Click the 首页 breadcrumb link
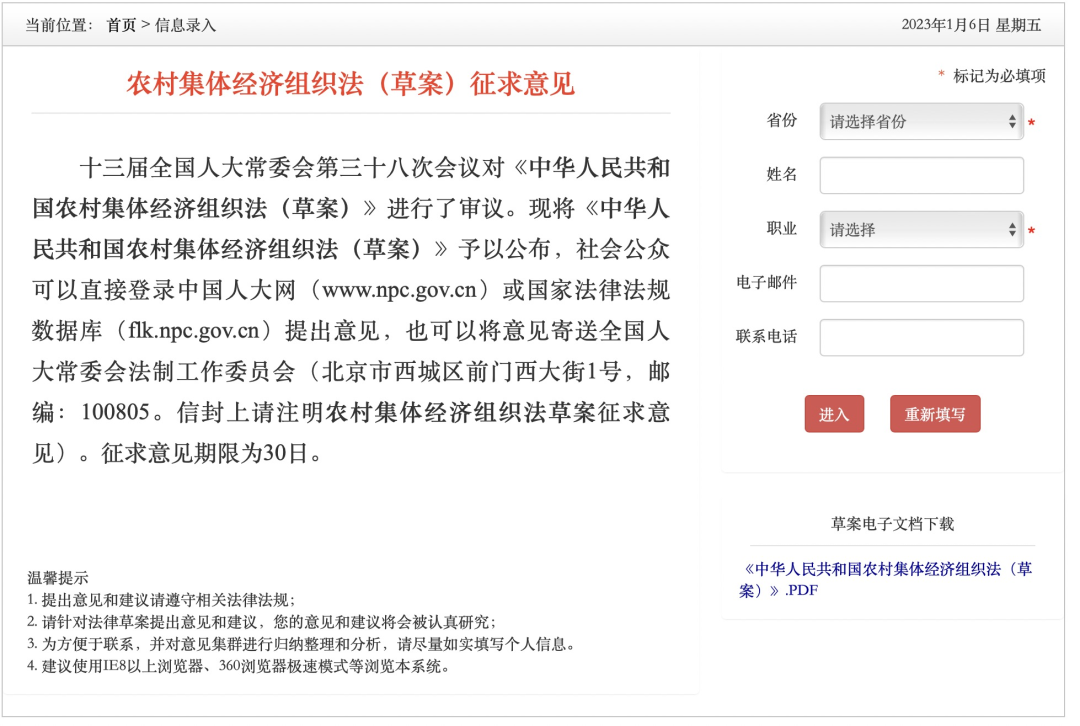Viewport: 1080px width, 726px height. (121, 25)
